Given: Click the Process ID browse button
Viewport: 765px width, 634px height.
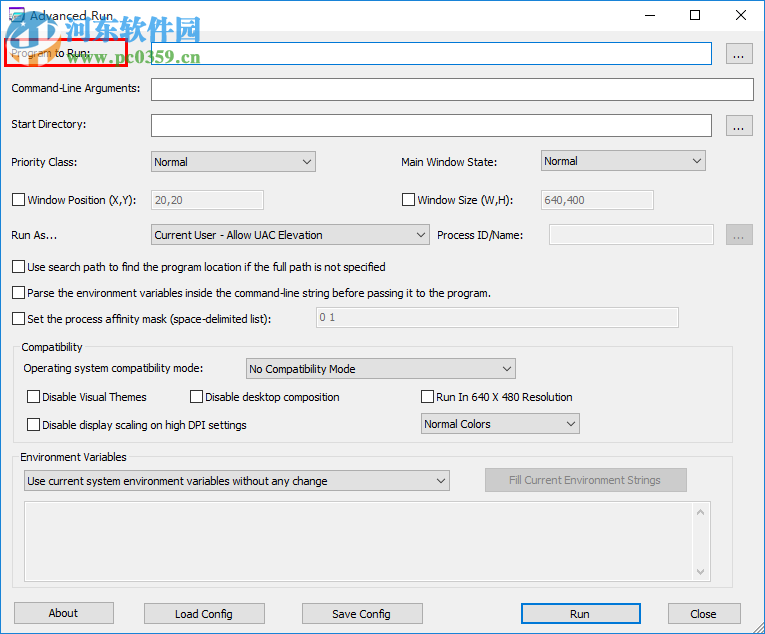Looking at the screenshot, I should [739, 235].
